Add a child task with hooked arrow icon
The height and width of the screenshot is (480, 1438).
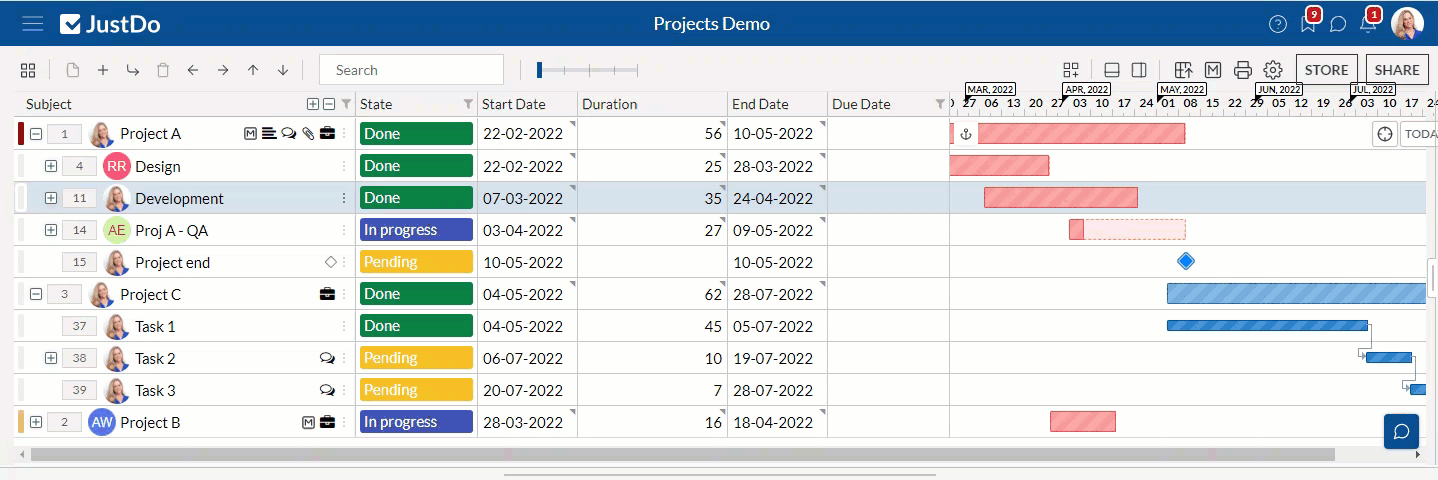point(132,70)
